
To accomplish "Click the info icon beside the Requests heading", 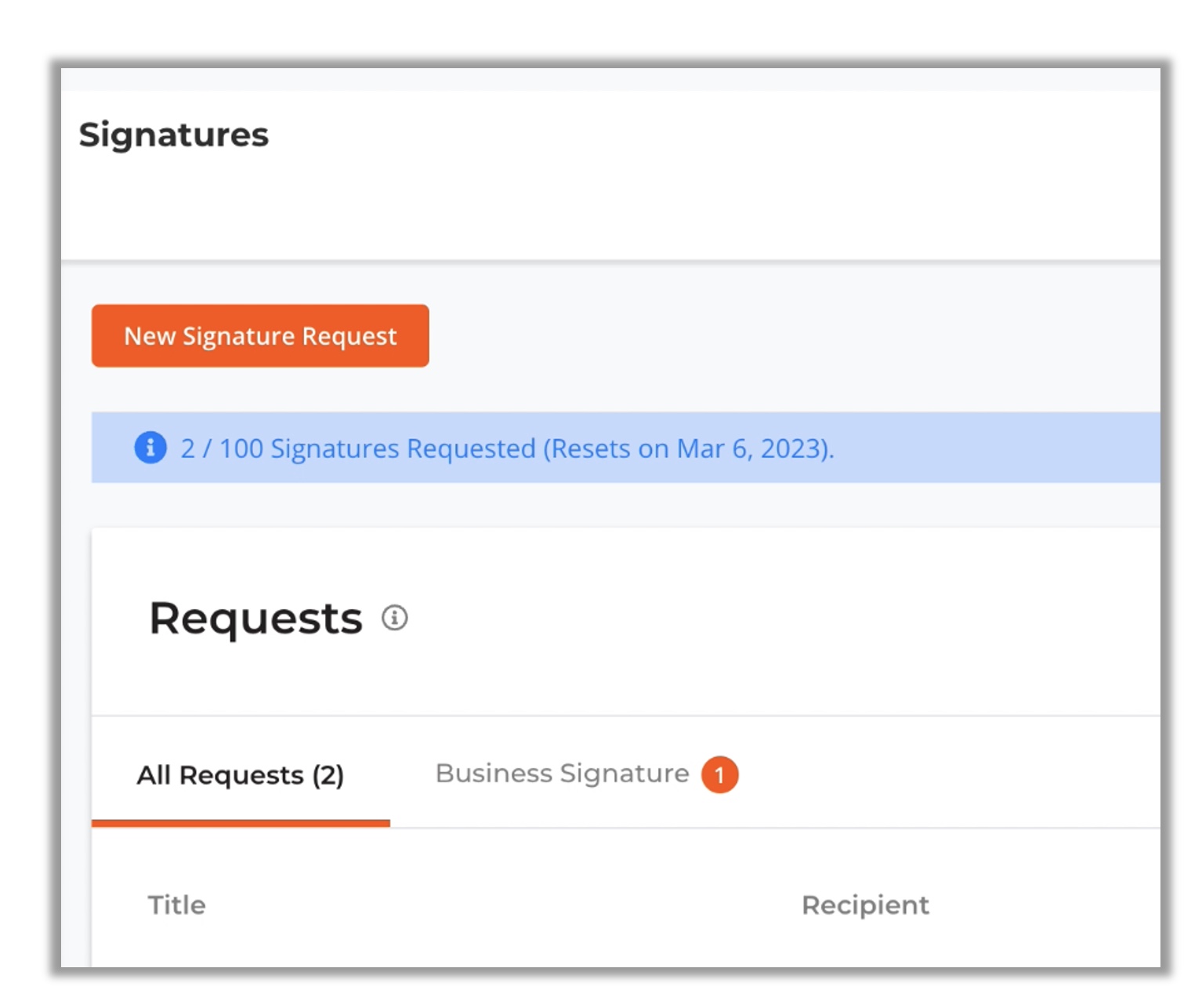I will (395, 618).
